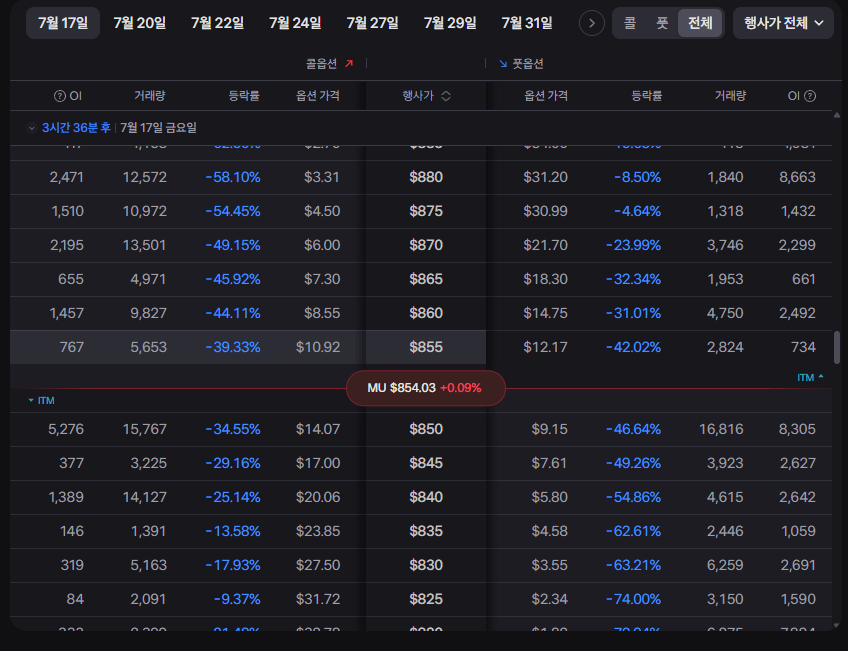Switch view to puts only (풋)

tap(661, 23)
